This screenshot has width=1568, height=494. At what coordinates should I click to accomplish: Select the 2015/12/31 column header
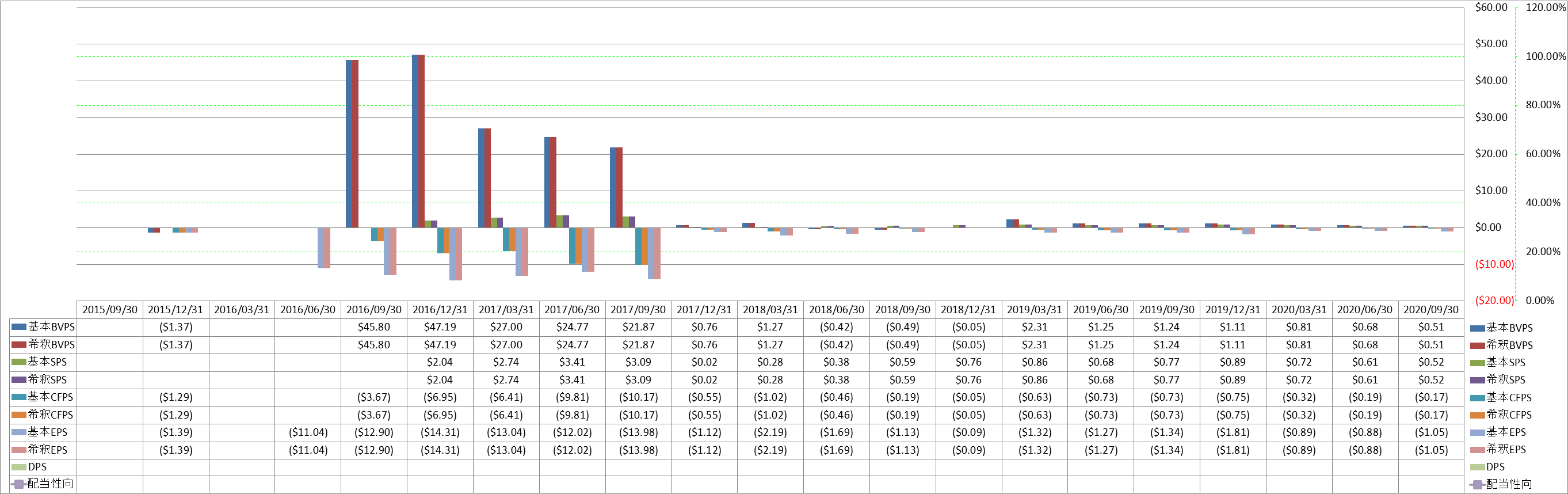[176, 309]
